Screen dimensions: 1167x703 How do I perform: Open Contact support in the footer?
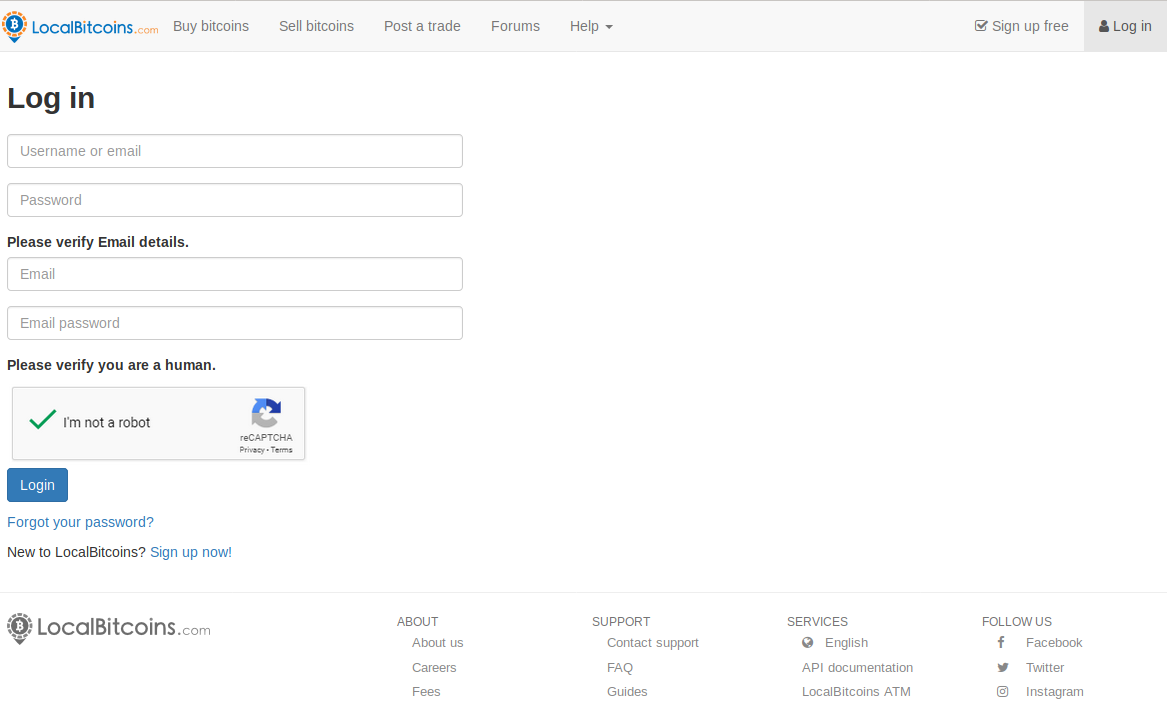[x=653, y=643]
